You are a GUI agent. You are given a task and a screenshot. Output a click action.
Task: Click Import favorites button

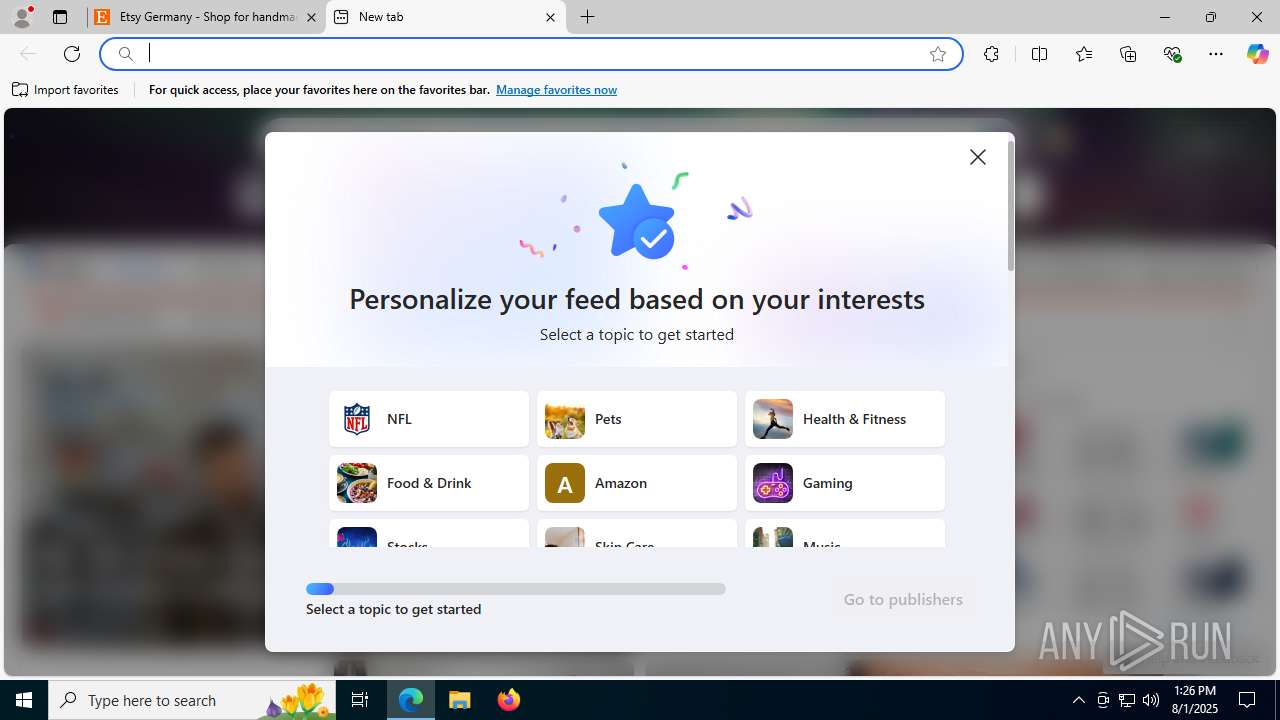(66, 90)
